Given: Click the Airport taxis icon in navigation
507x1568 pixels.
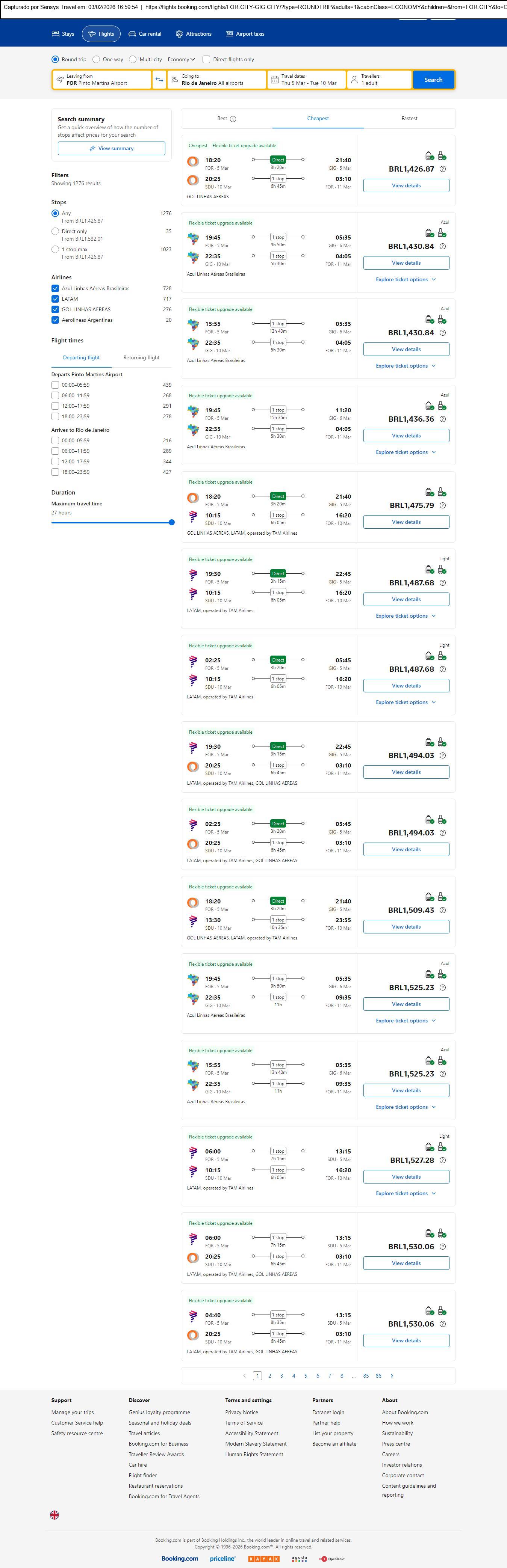Looking at the screenshot, I should click(230, 34).
